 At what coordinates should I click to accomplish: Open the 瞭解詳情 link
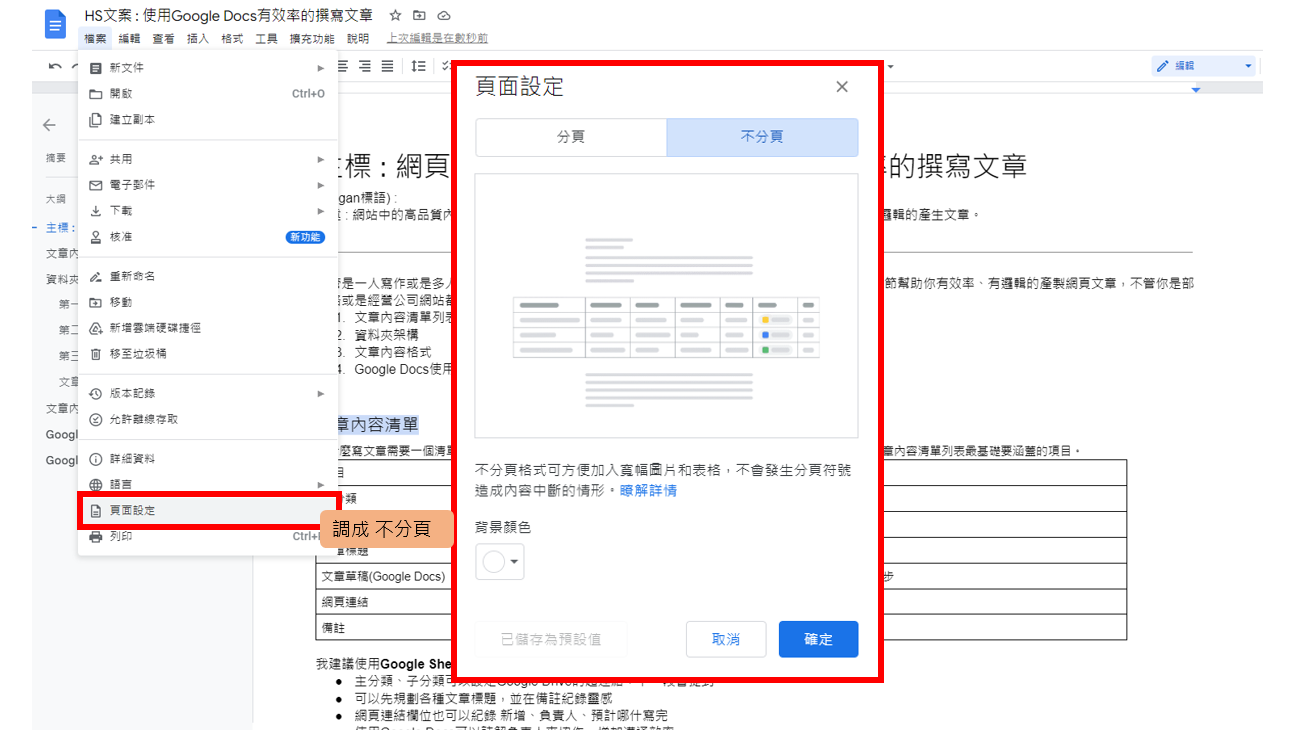tap(649, 490)
